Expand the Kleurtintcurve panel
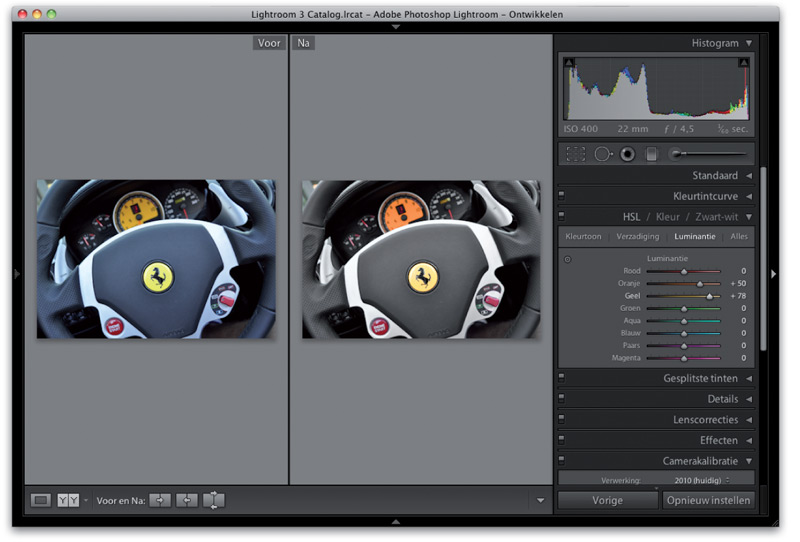 (x=749, y=196)
